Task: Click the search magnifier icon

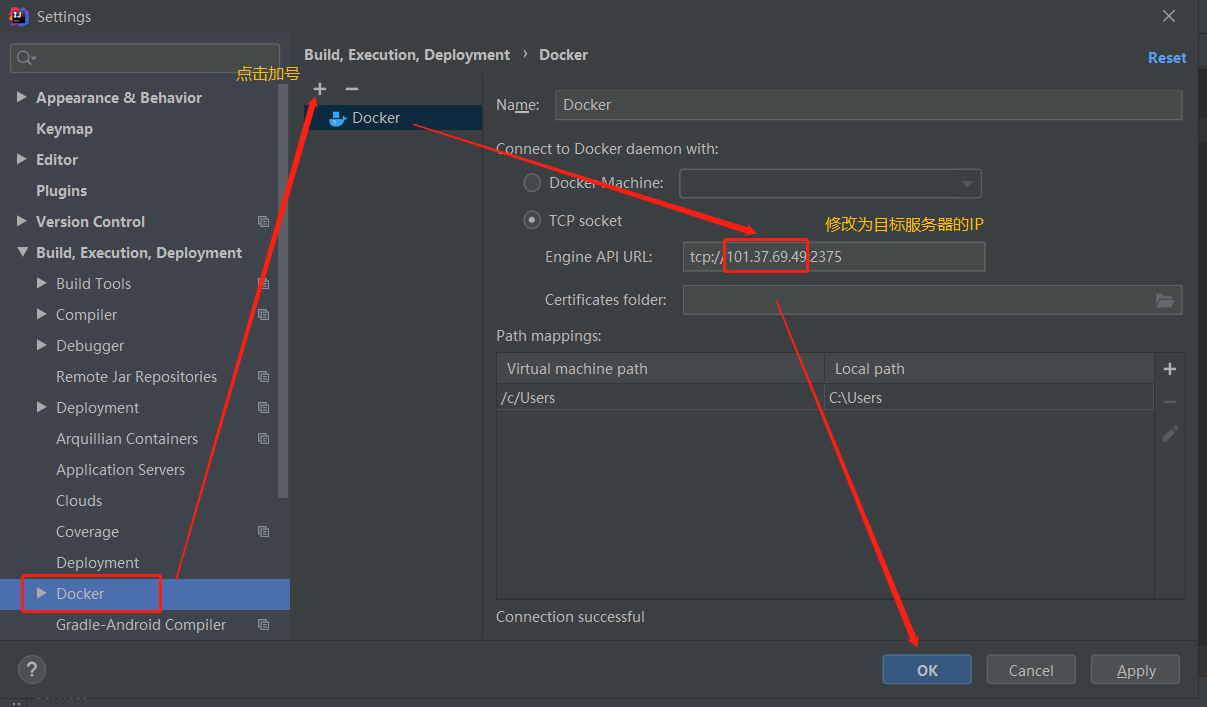Action: pos(26,59)
